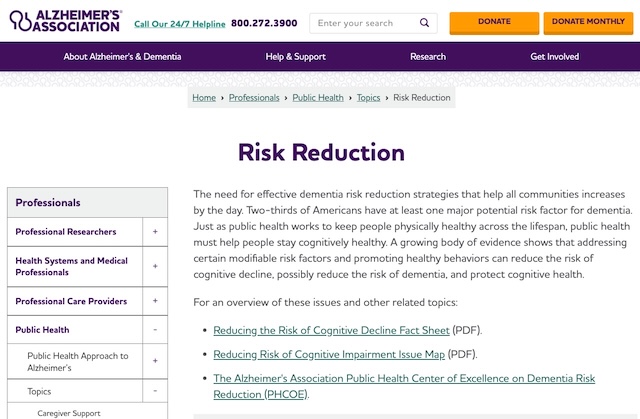Open About Alzheimer's & Dementia menu
Screen dimensions: 640x419
pyautogui.click(x=122, y=57)
